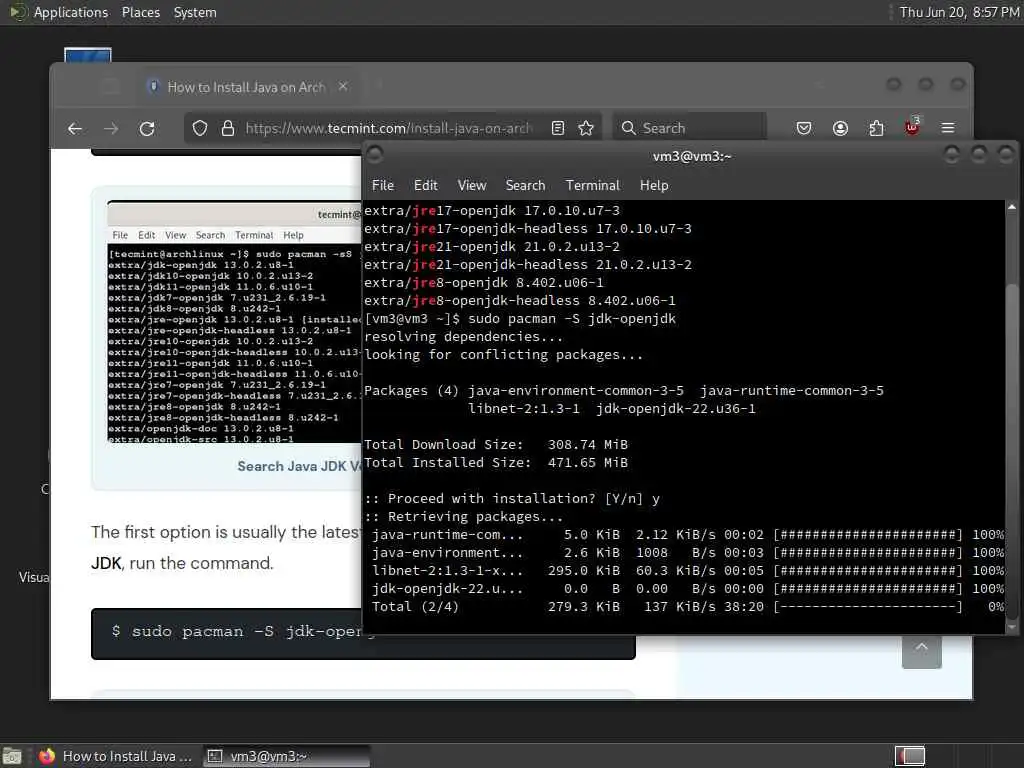Click the workspace switcher in bottom panel

(910, 756)
